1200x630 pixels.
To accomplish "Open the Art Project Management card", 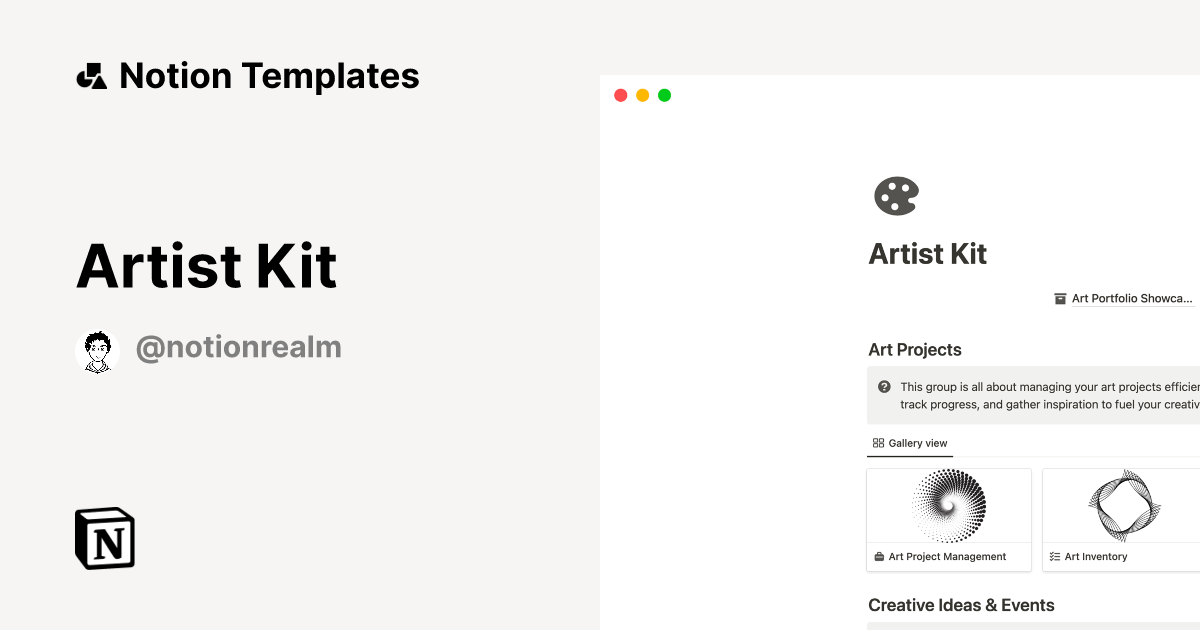I will point(947,519).
